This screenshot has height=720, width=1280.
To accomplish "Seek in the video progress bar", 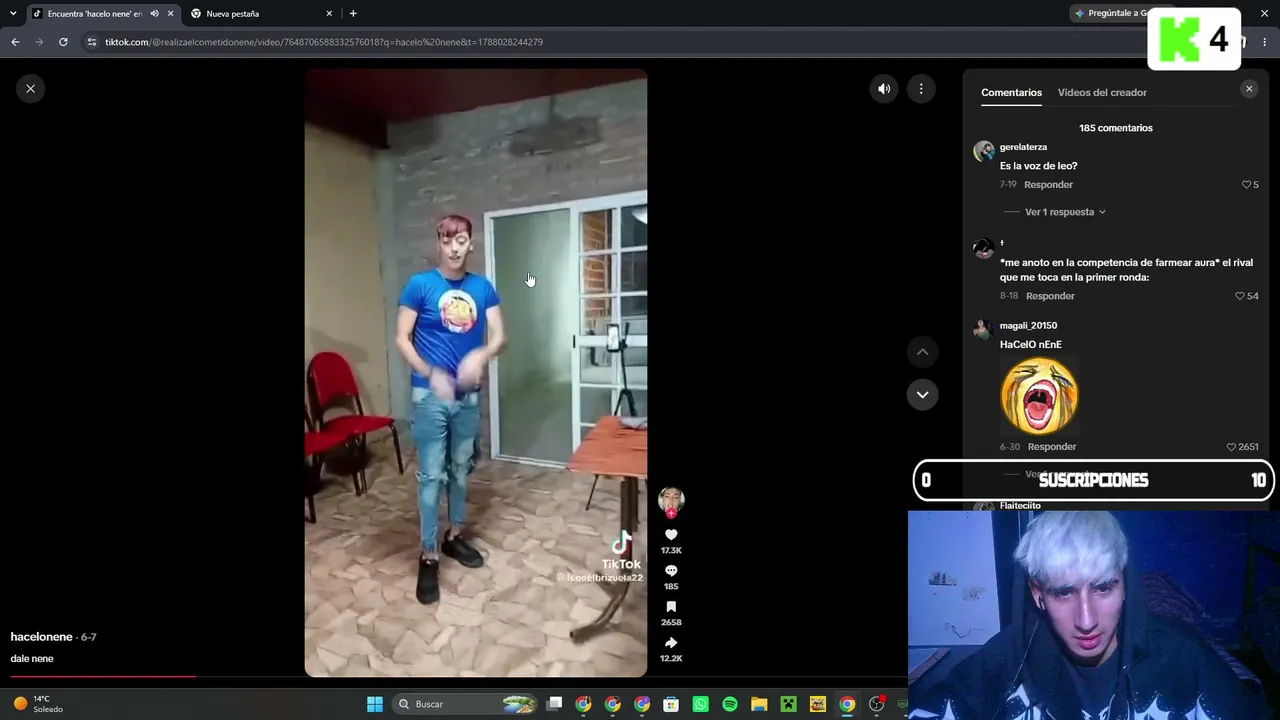I will (453, 676).
